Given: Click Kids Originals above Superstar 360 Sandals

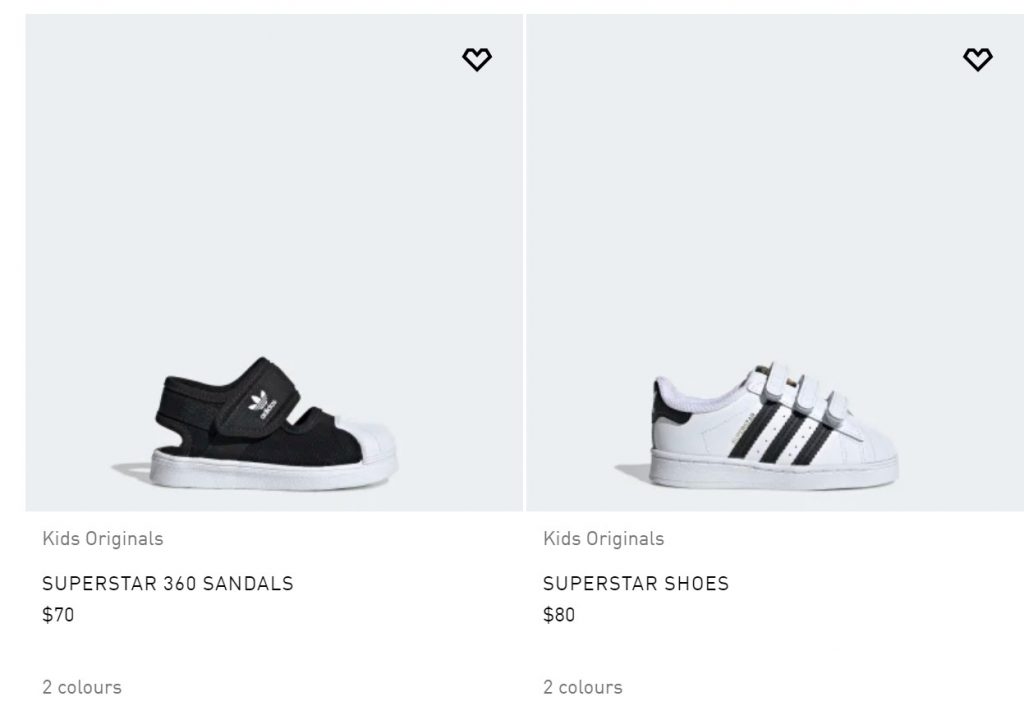Looking at the screenshot, I should (103, 539).
